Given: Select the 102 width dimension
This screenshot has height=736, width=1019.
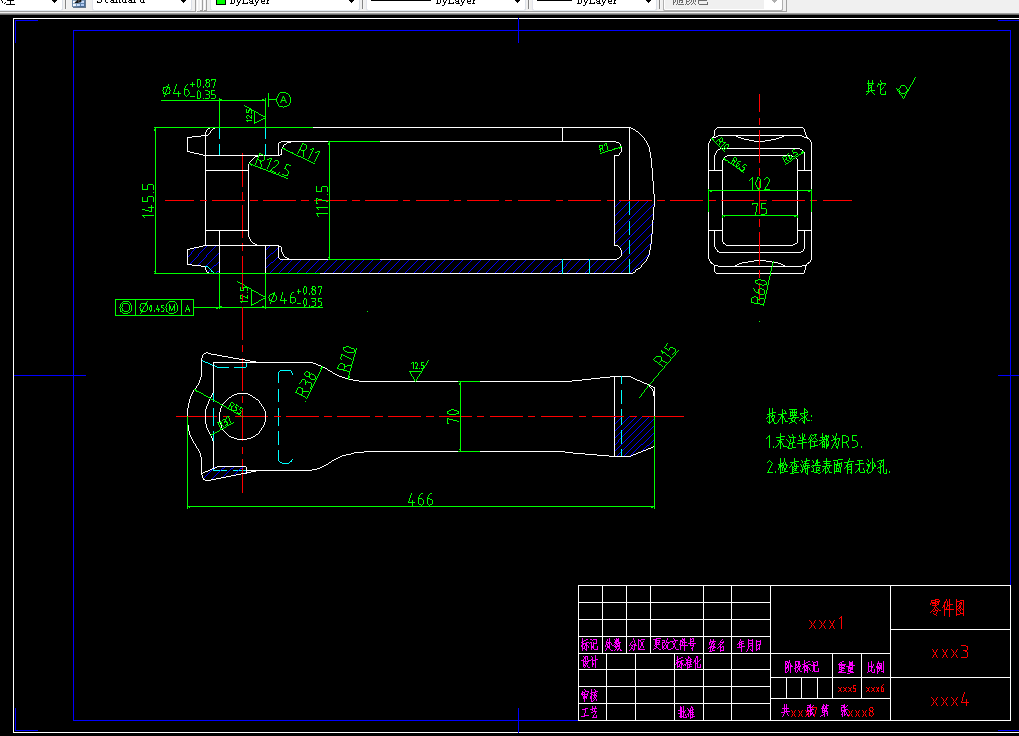Looking at the screenshot, I should (760, 184).
